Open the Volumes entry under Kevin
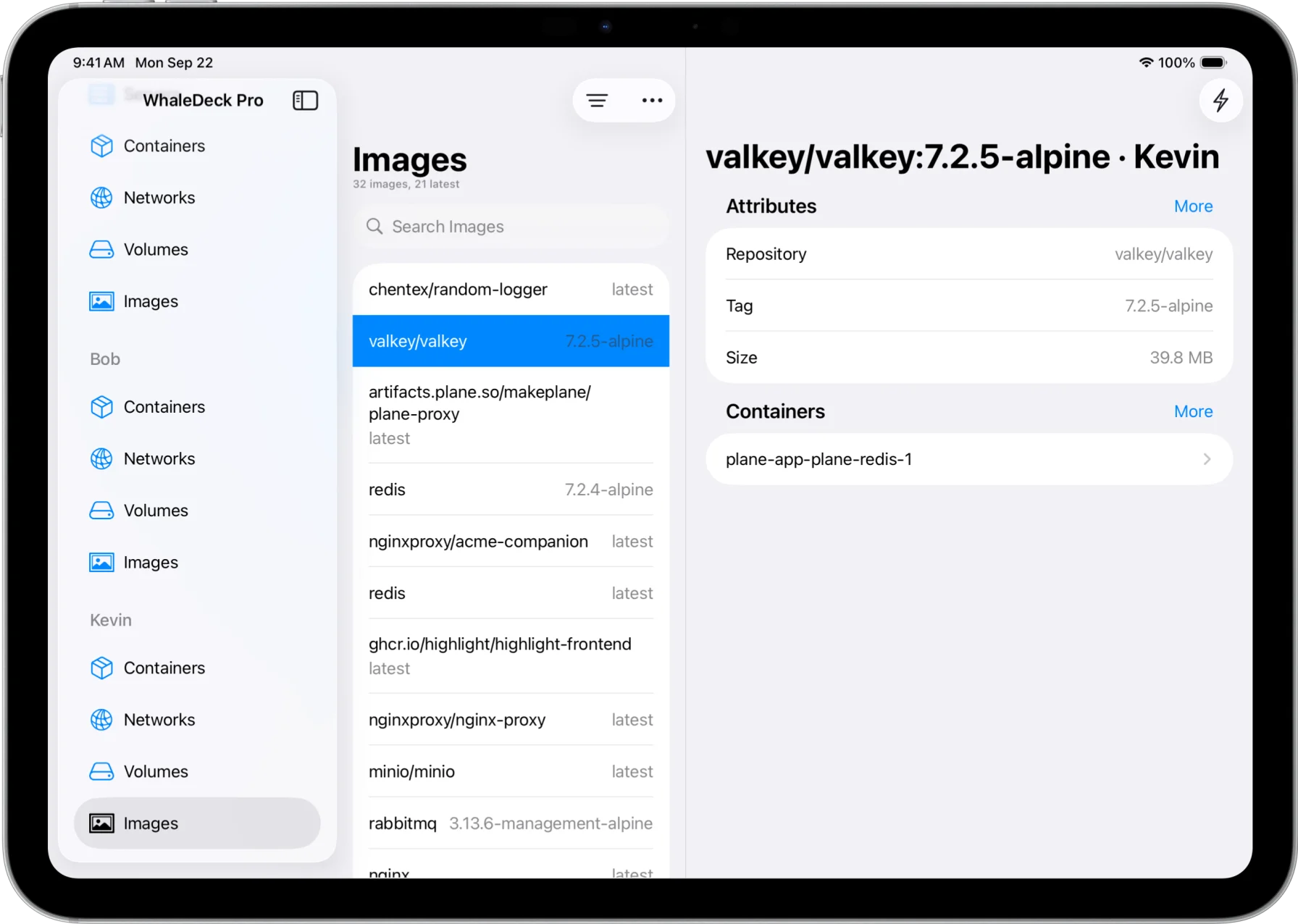The height and width of the screenshot is (924, 1298). pos(156,771)
